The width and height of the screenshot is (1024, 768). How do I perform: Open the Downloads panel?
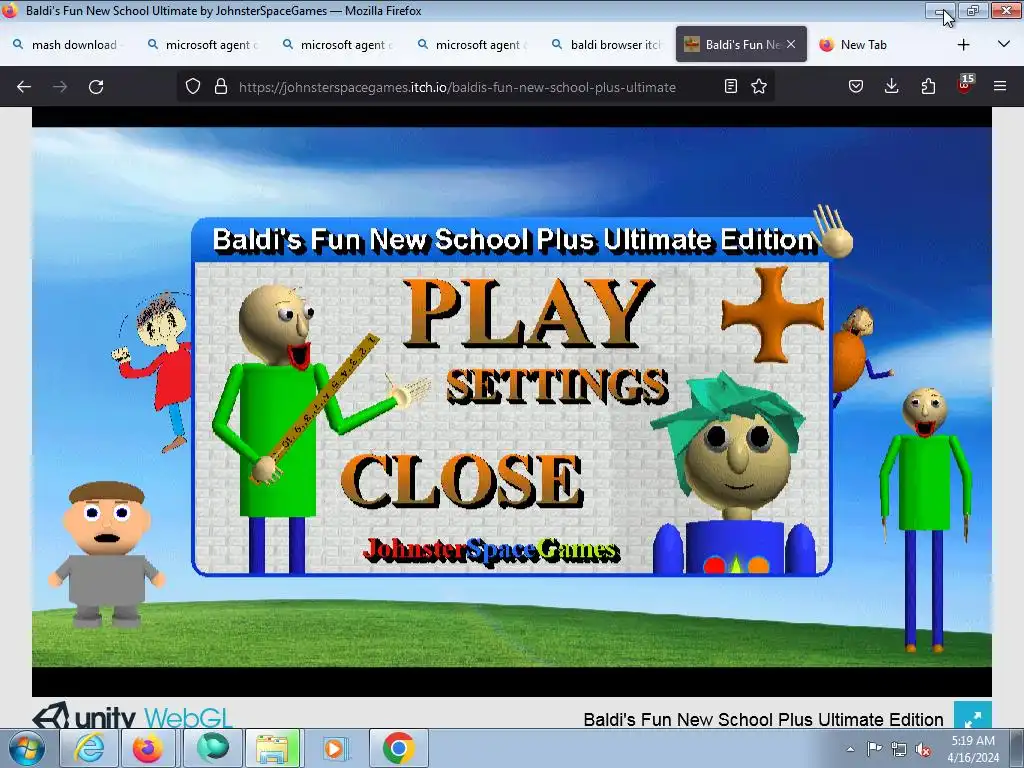point(891,86)
